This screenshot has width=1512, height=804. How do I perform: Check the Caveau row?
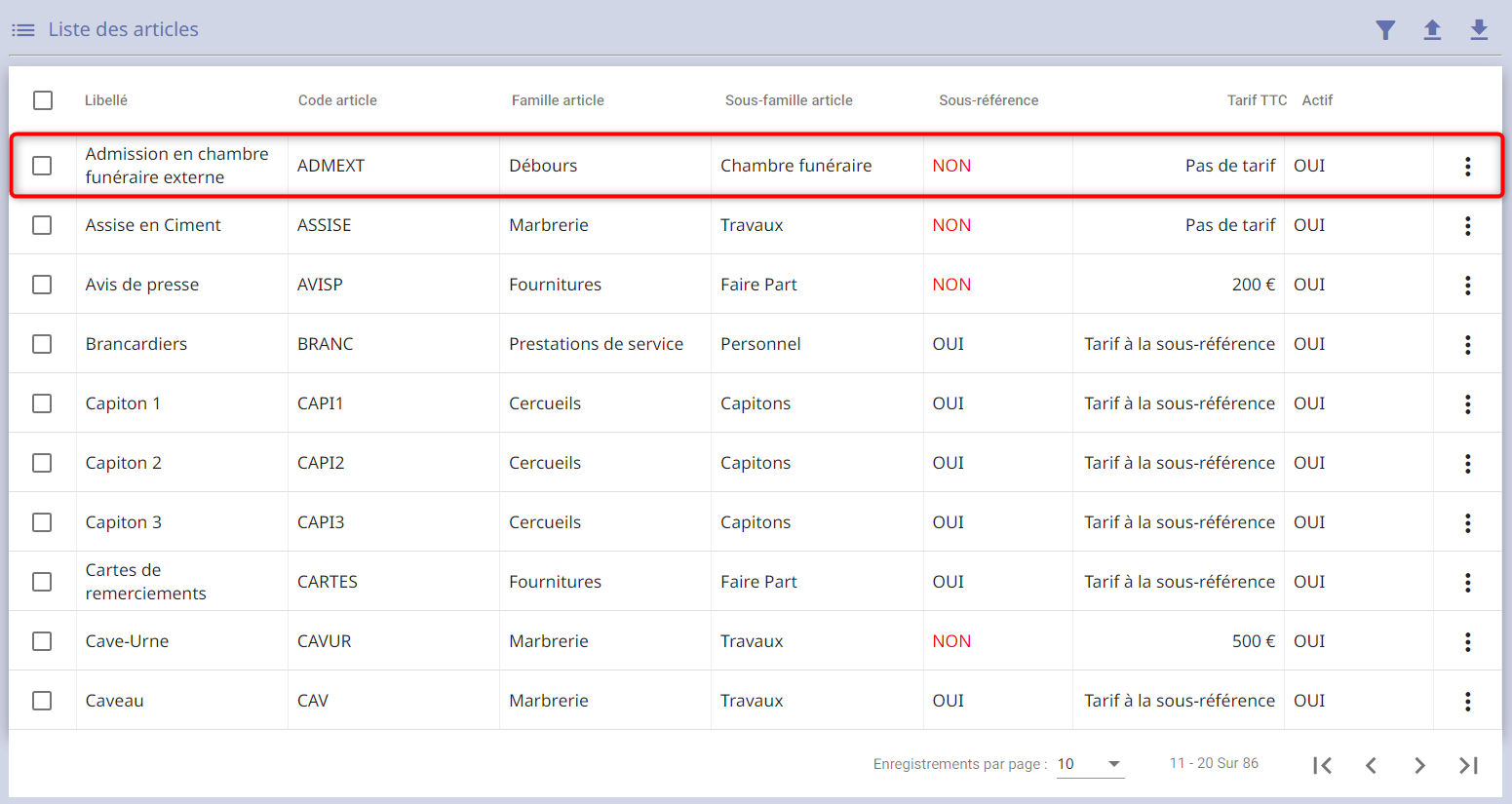click(x=42, y=701)
